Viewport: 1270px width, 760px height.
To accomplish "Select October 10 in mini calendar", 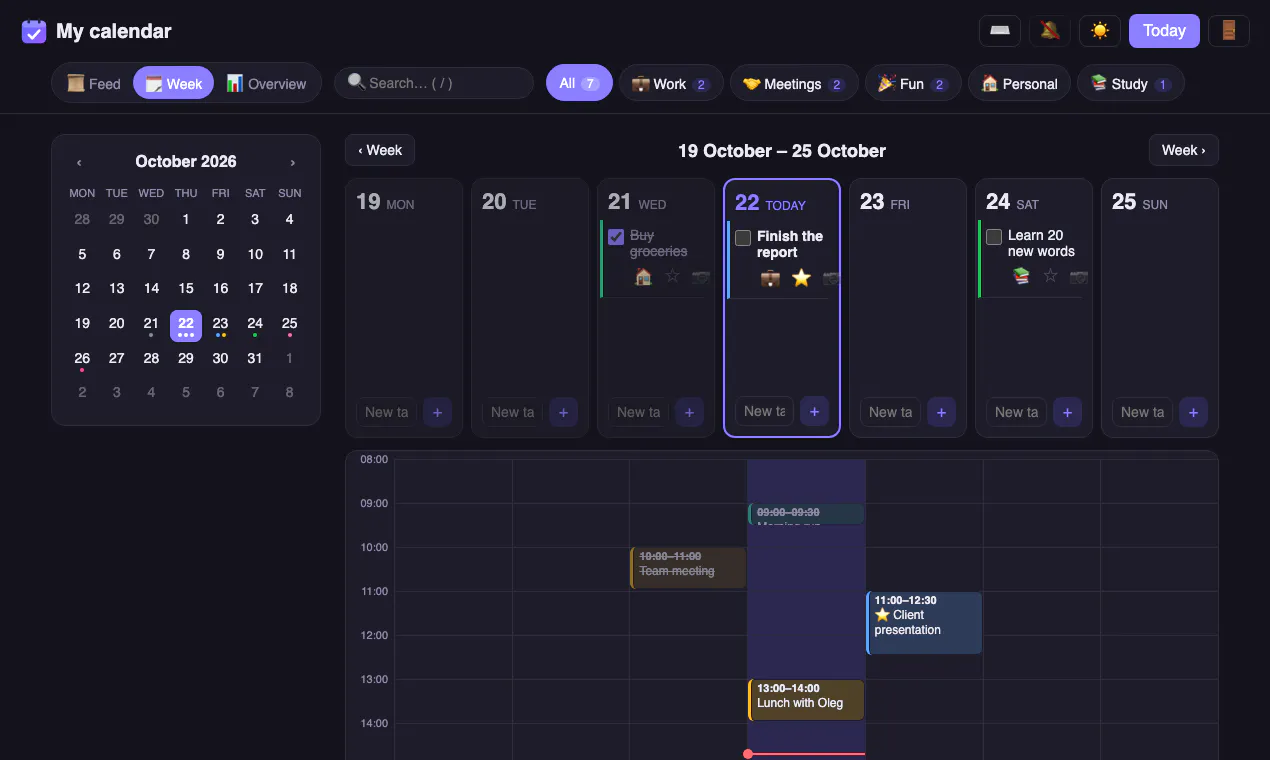I will (255, 254).
